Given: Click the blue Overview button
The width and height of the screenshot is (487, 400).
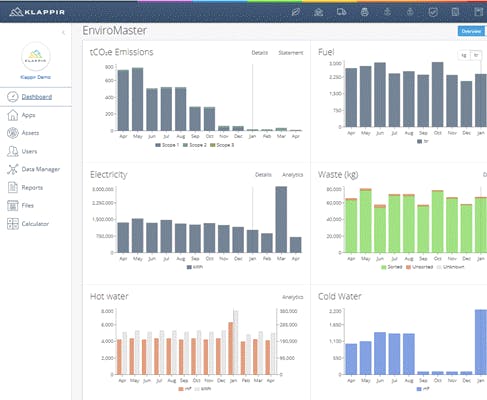Looking at the screenshot, I should point(471,31).
